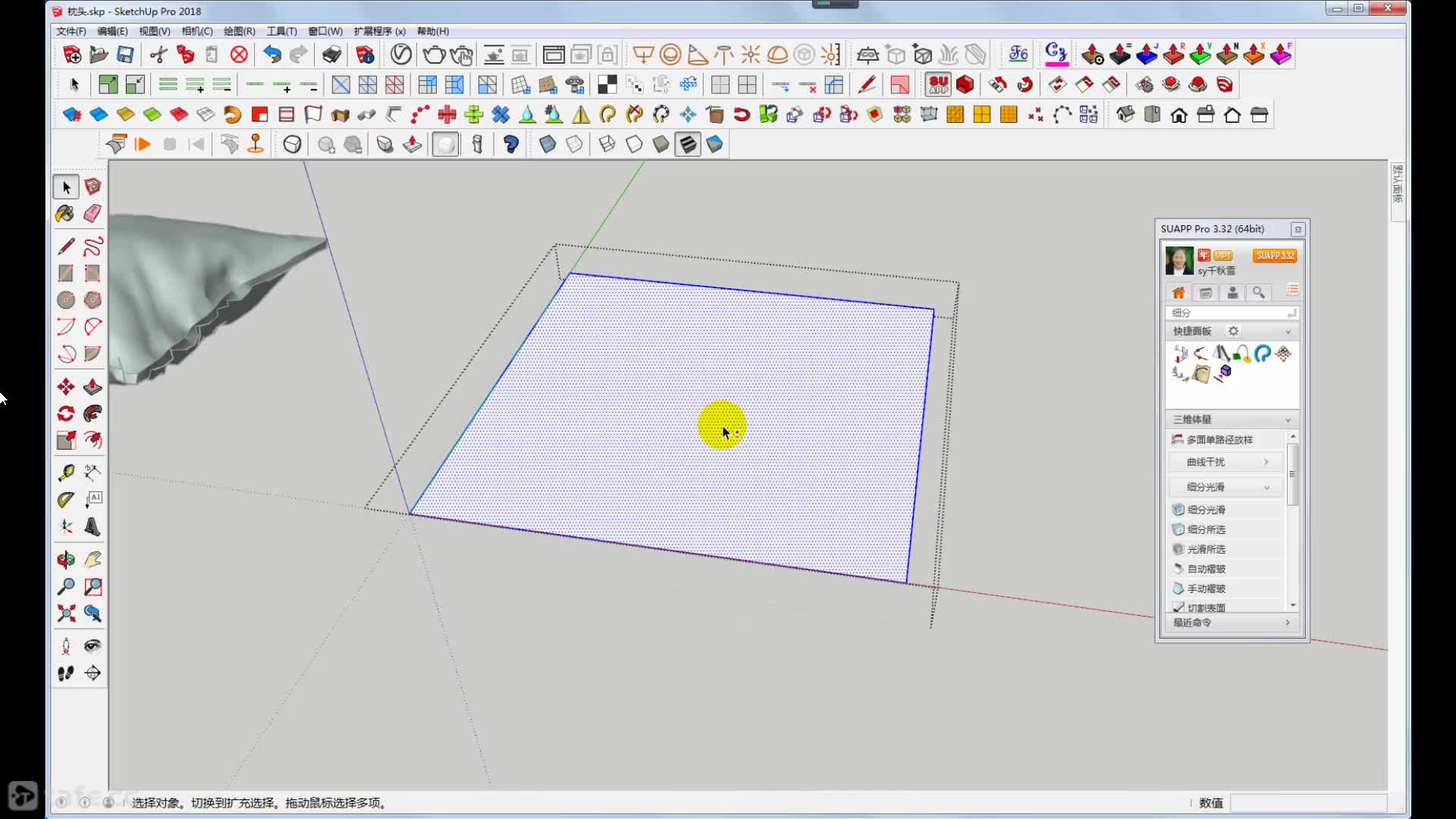Click the orange SUAPP 3.32 button
1456x819 pixels.
click(x=1275, y=256)
